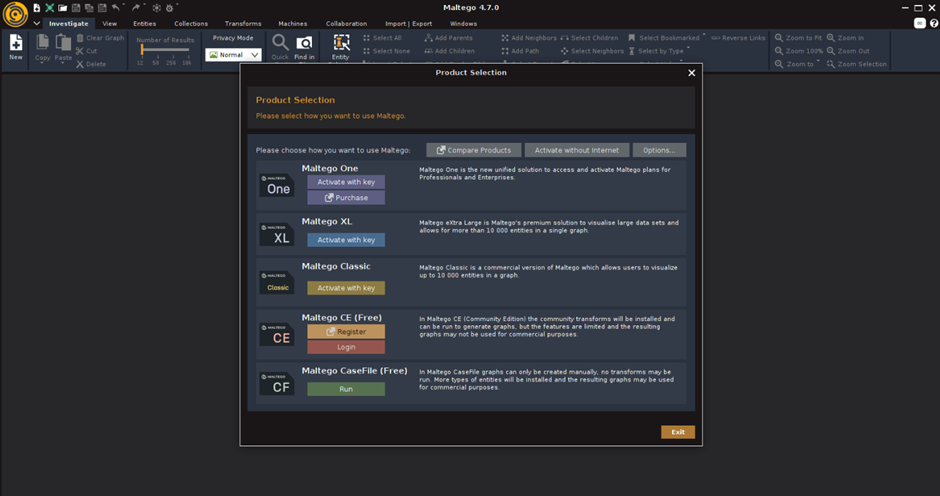Open the Privacy Mode Normal dropdown
This screenshot has height=496, width=940.
(233, 55)
